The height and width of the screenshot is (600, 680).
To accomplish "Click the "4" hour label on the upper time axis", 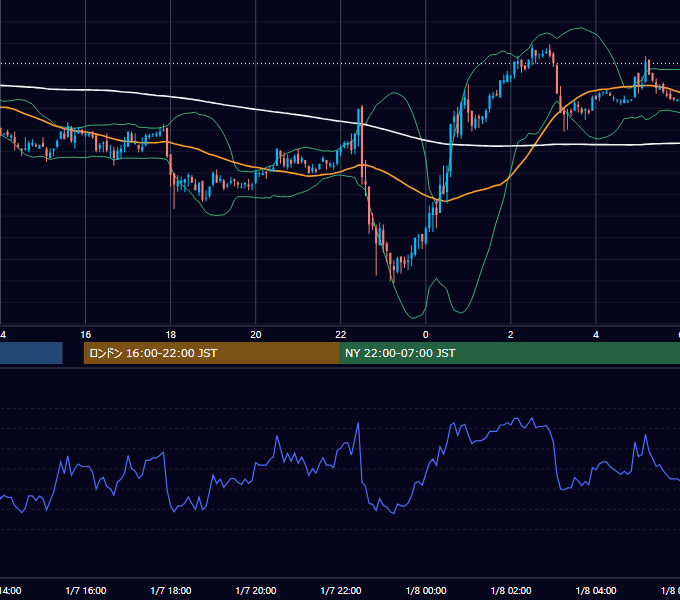I will (x=596, y=335).
